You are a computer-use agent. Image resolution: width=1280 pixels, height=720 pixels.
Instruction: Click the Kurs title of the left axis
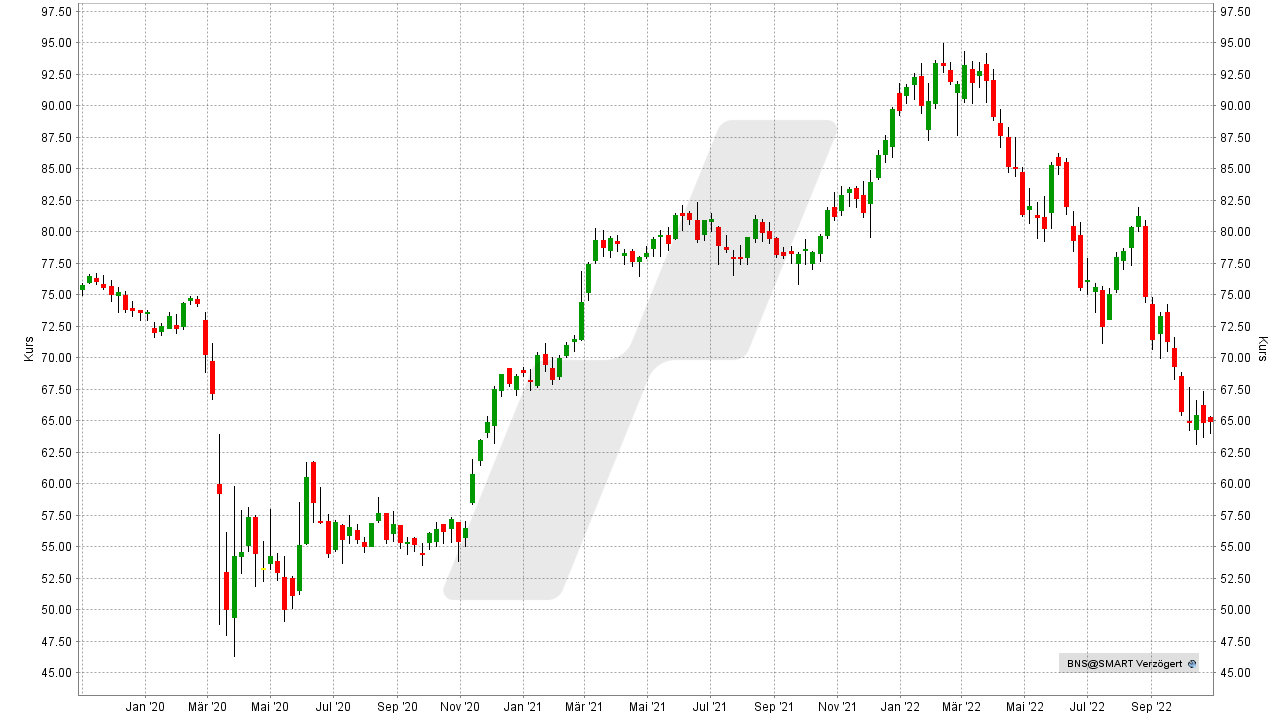(x=29, y=349)
